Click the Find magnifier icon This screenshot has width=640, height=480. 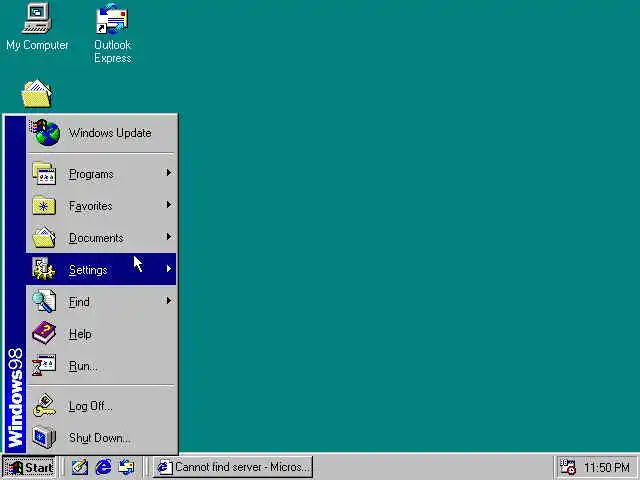44,301
